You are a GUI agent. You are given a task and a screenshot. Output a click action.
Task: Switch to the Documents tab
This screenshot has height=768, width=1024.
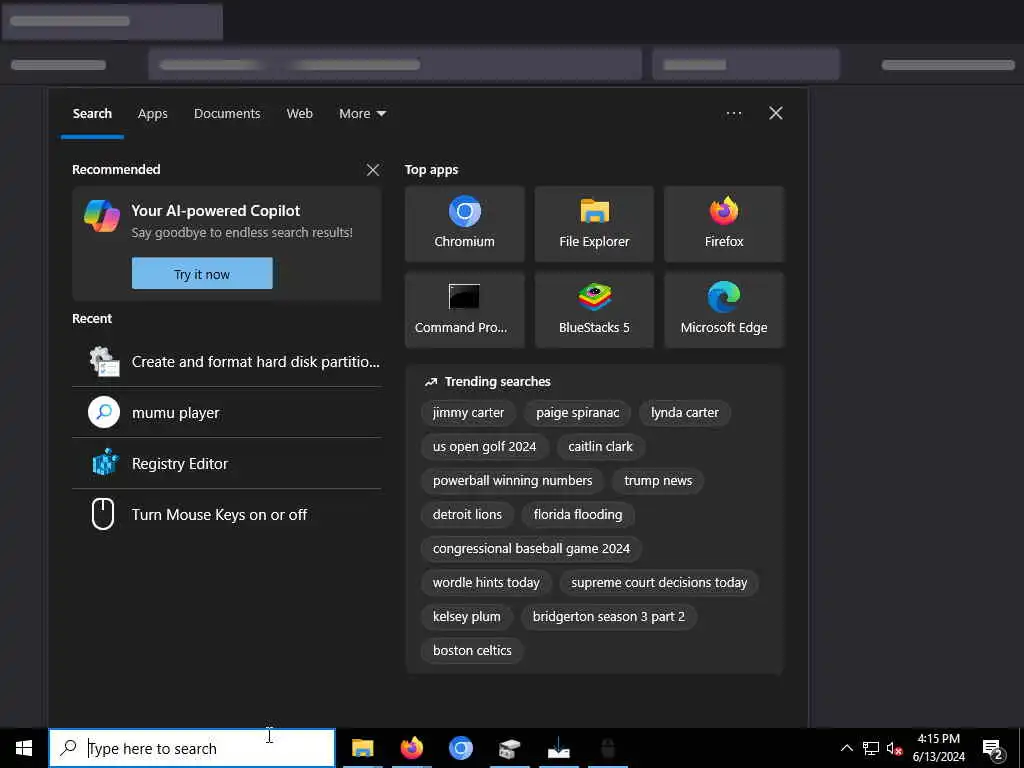click(x=227, y=114)
